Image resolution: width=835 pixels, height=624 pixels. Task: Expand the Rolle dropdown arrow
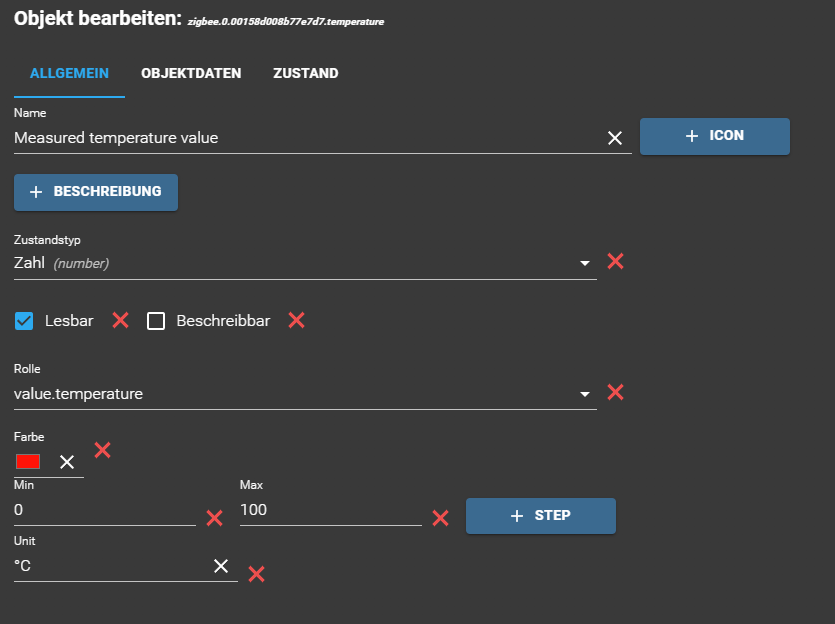coord(585,395)
